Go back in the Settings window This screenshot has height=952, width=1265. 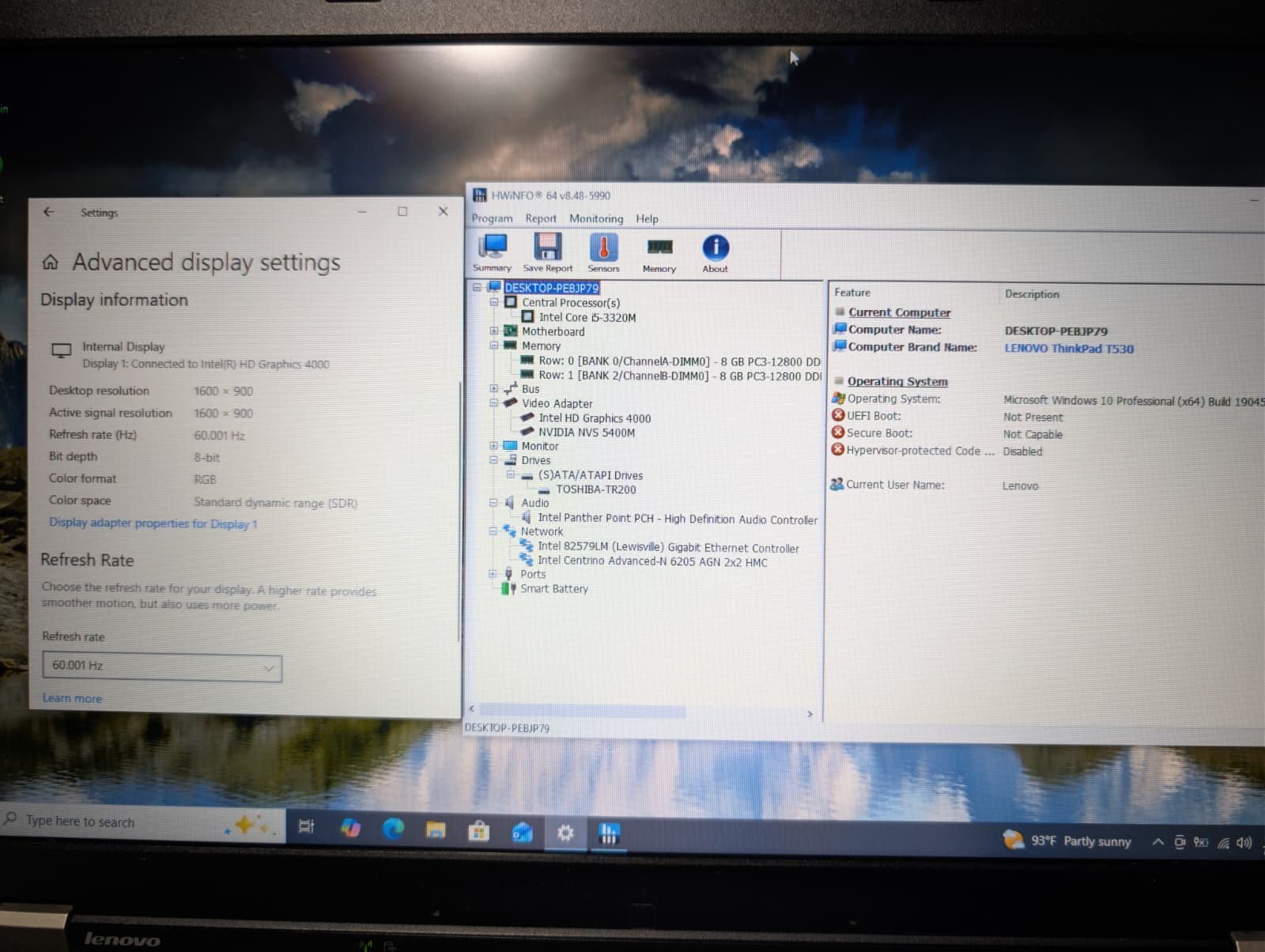pyautogui.click(x=49, y=212)
